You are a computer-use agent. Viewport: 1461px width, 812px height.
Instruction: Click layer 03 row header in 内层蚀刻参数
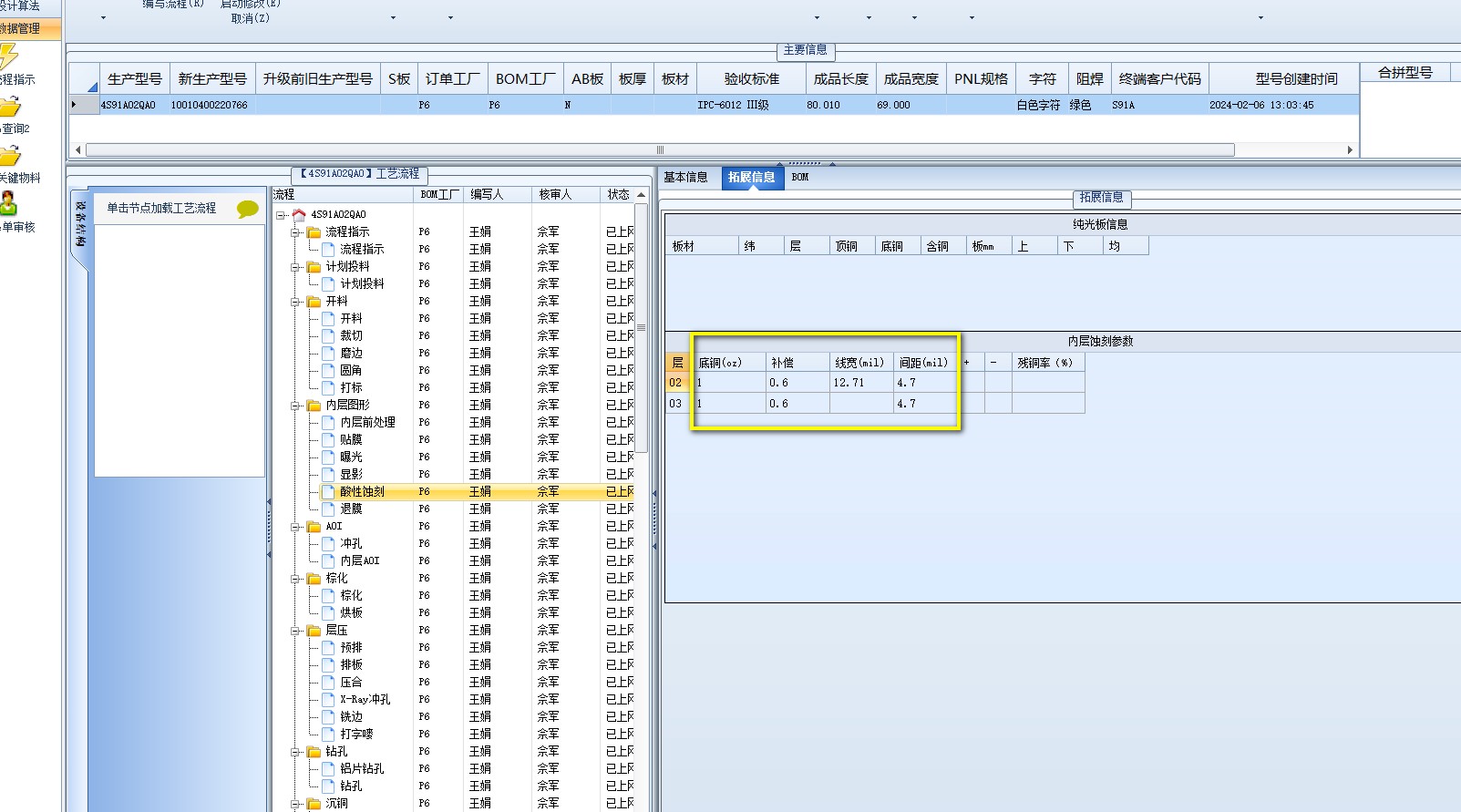(x=676, y=404)
